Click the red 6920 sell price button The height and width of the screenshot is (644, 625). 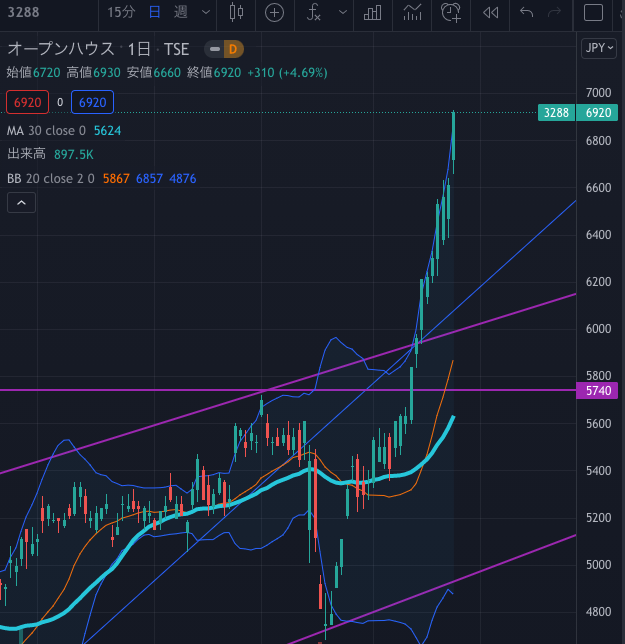[x=28, y=102]
